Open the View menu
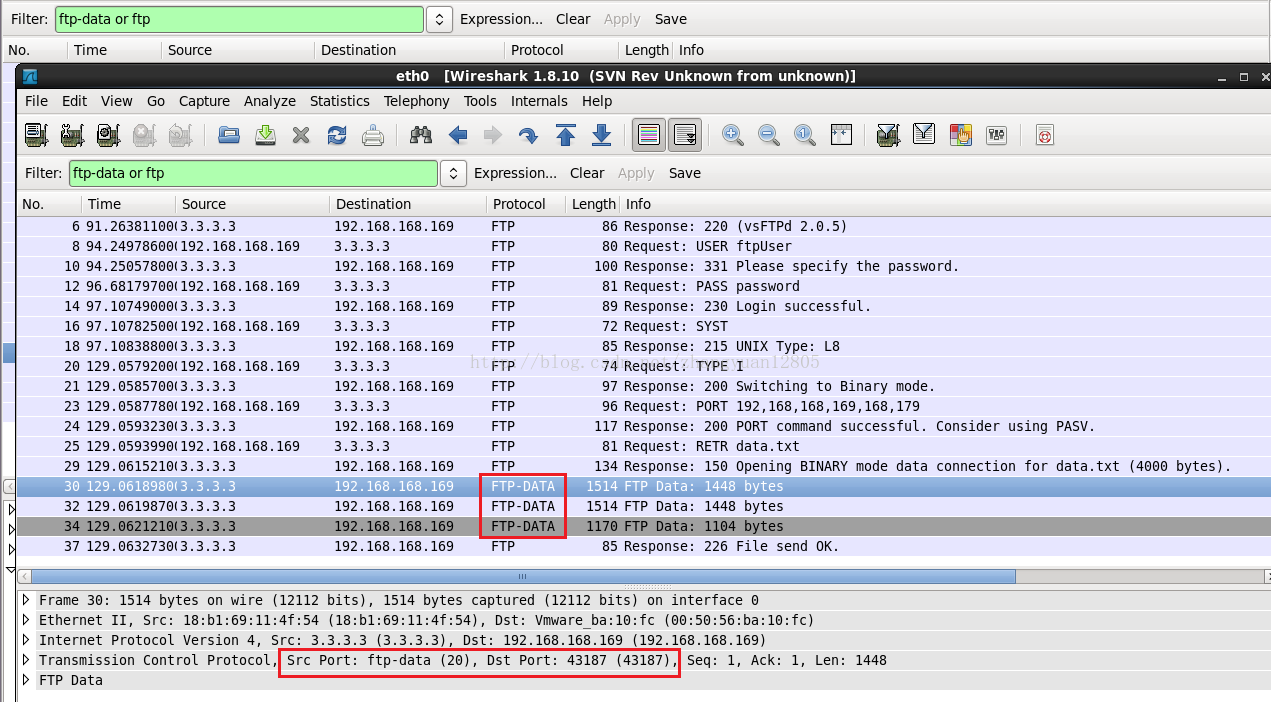1271x702 pixels. (116, 101)
